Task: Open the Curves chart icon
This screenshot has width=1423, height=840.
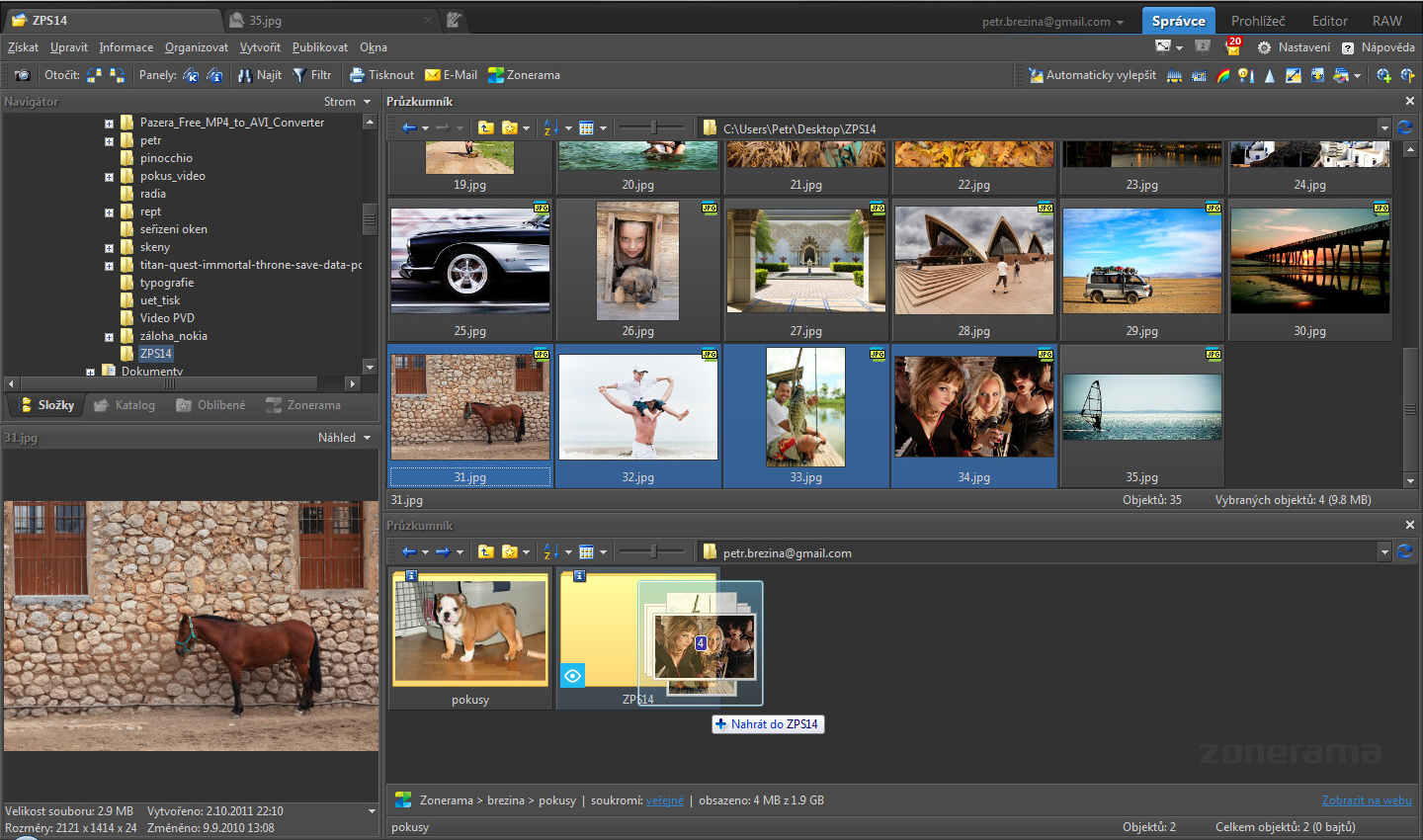Action: click(1199, 75)
